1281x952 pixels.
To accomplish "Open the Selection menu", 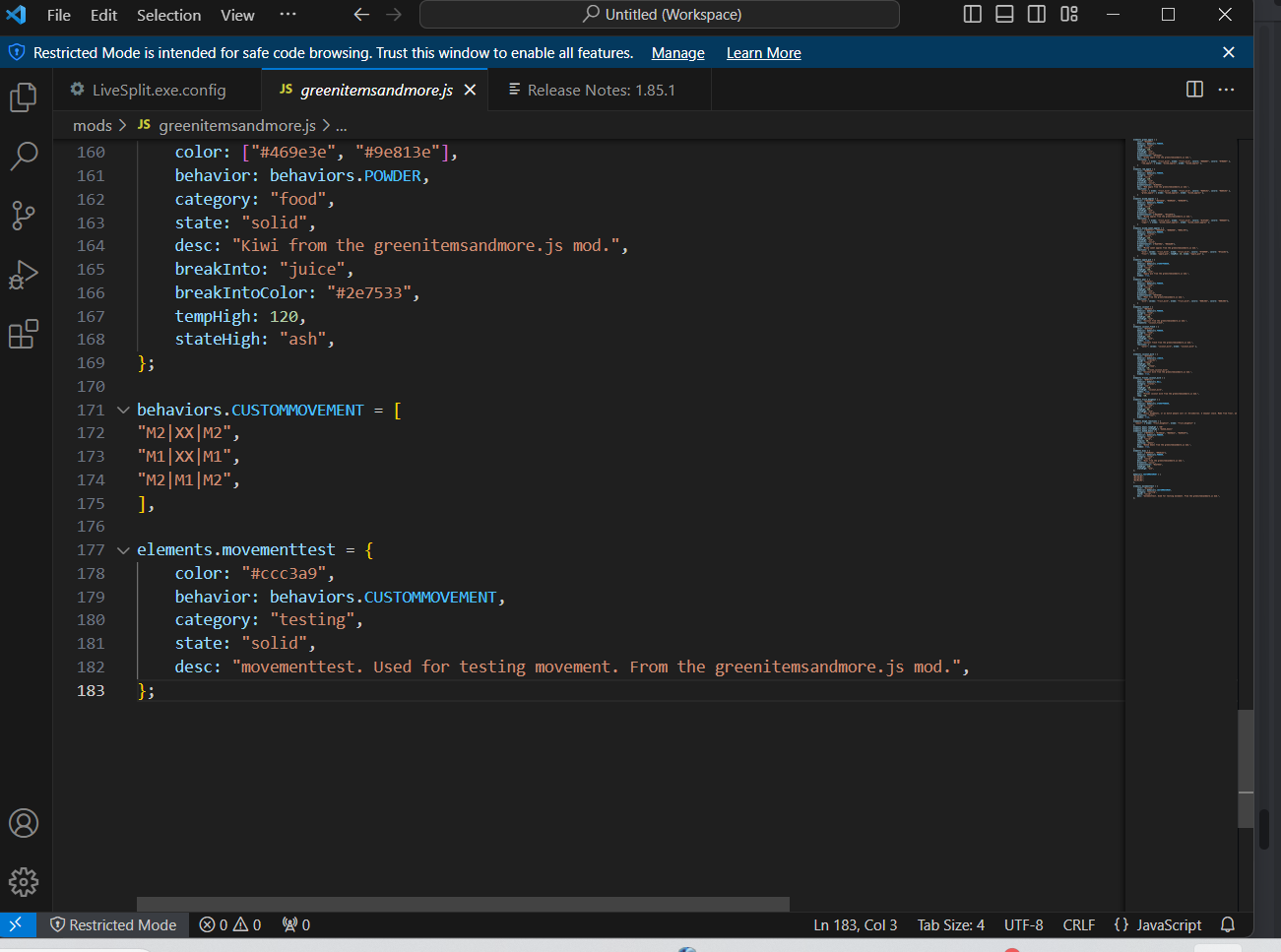I will coord(168,15).
